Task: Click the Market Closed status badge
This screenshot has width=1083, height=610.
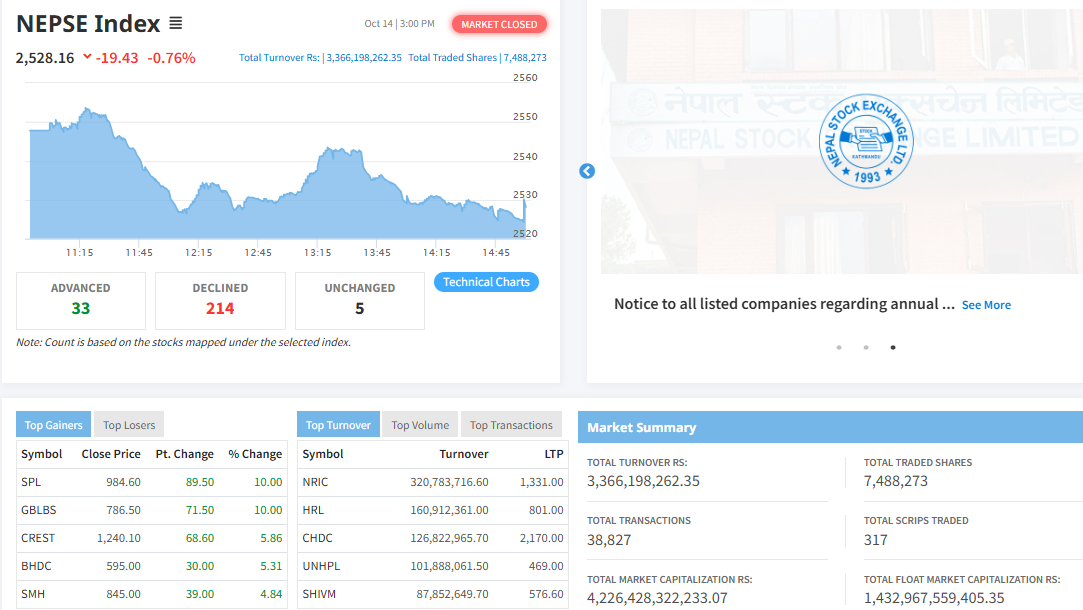Action: coord(499,24)
